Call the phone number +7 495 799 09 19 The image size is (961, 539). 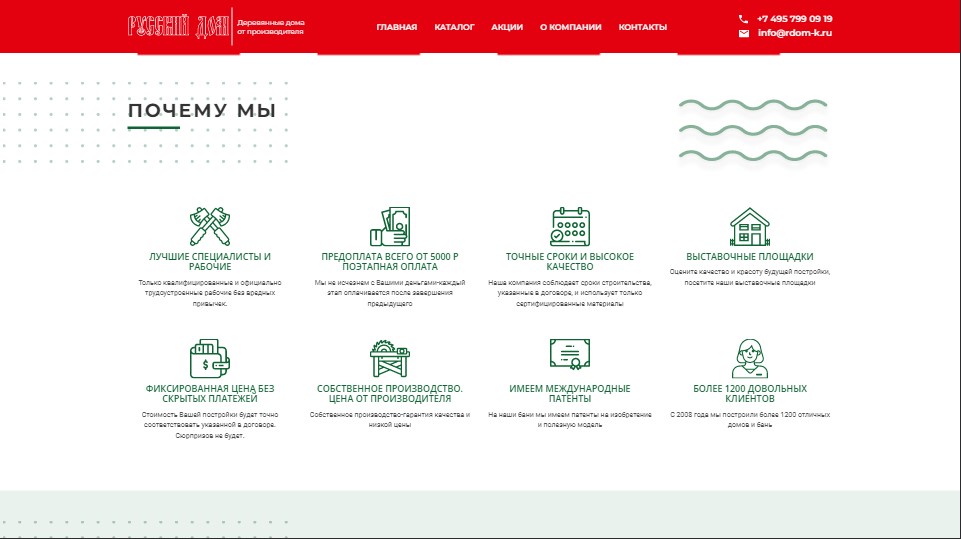(x=794, y=19)
